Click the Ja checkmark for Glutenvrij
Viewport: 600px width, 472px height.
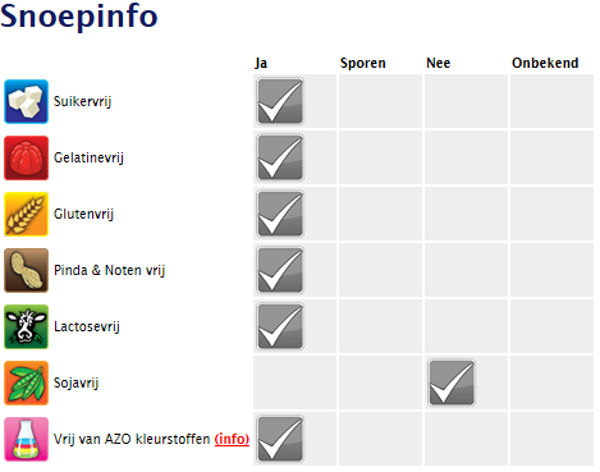tap(280, 213)
